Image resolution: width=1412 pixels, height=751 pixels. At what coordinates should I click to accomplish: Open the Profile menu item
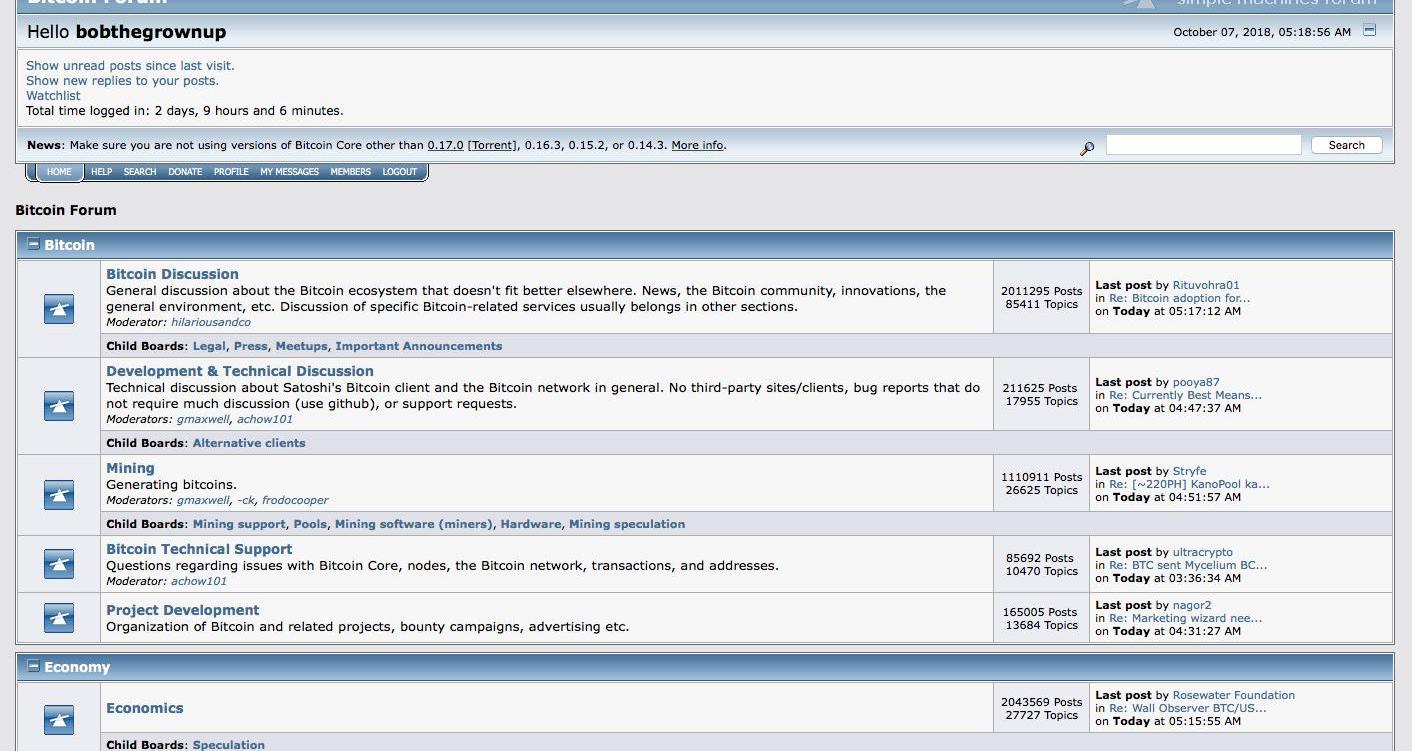coord(231,172)
